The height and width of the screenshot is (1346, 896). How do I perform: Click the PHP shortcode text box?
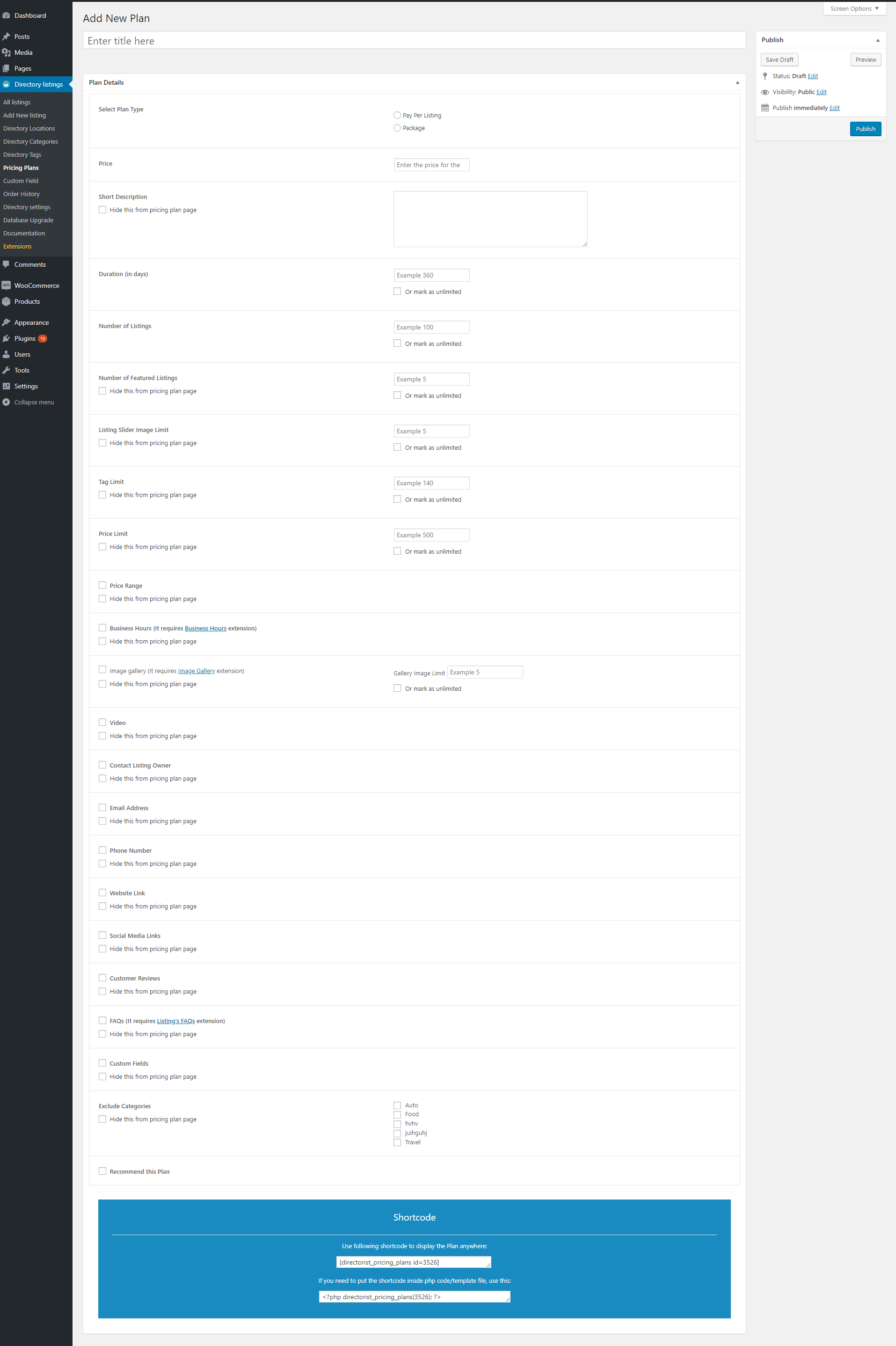point(414,1297)
